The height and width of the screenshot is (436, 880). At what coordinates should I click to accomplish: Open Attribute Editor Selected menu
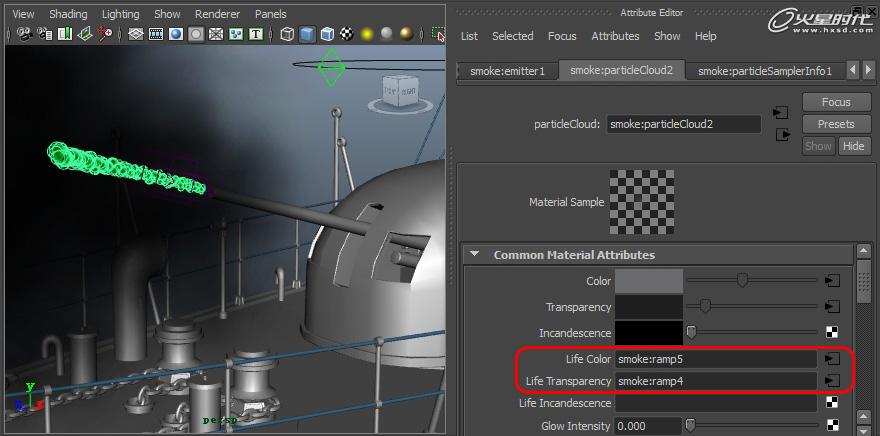(512, 36)
